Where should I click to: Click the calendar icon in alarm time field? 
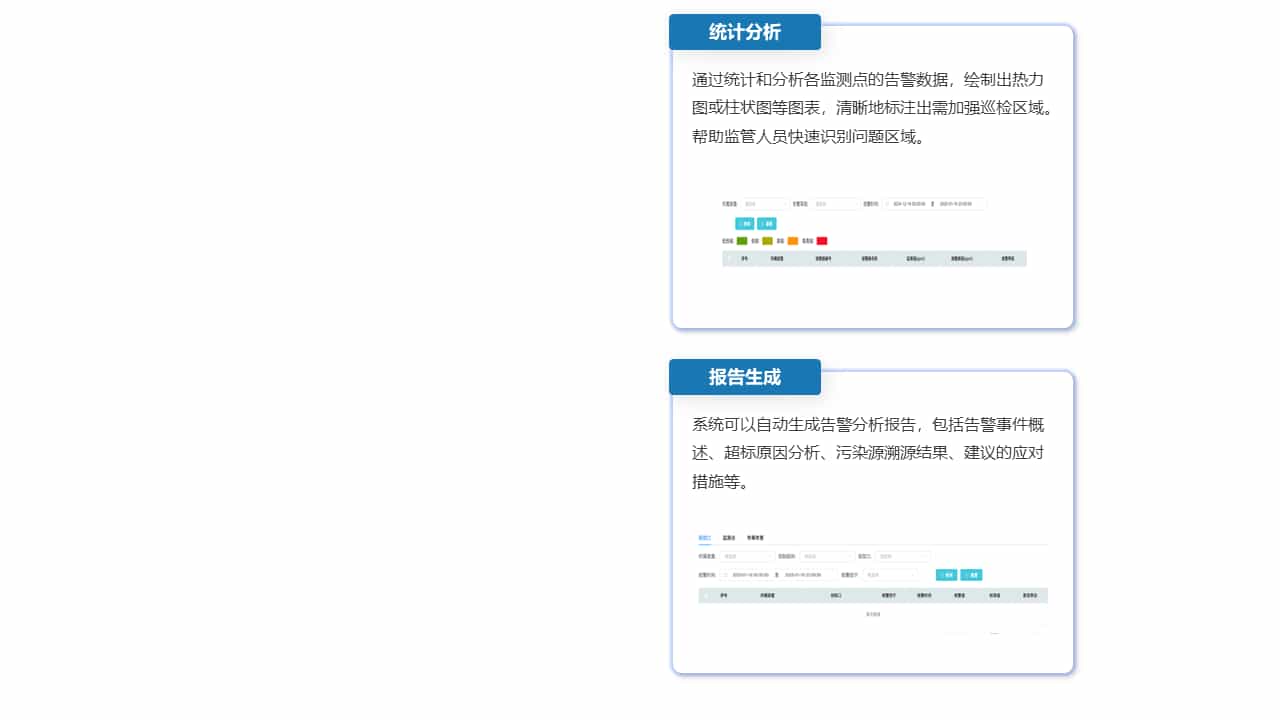pyautogui.click(x=888, y=204)
